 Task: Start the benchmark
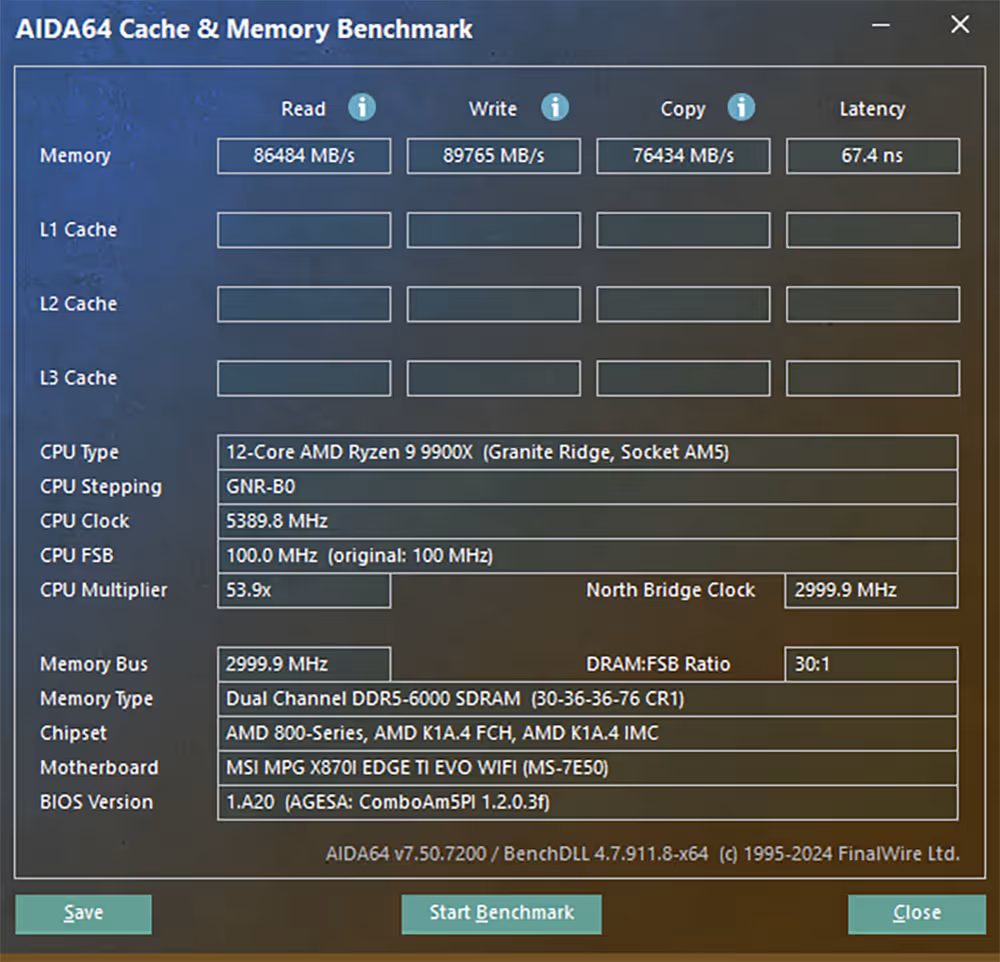click(501, 913)
